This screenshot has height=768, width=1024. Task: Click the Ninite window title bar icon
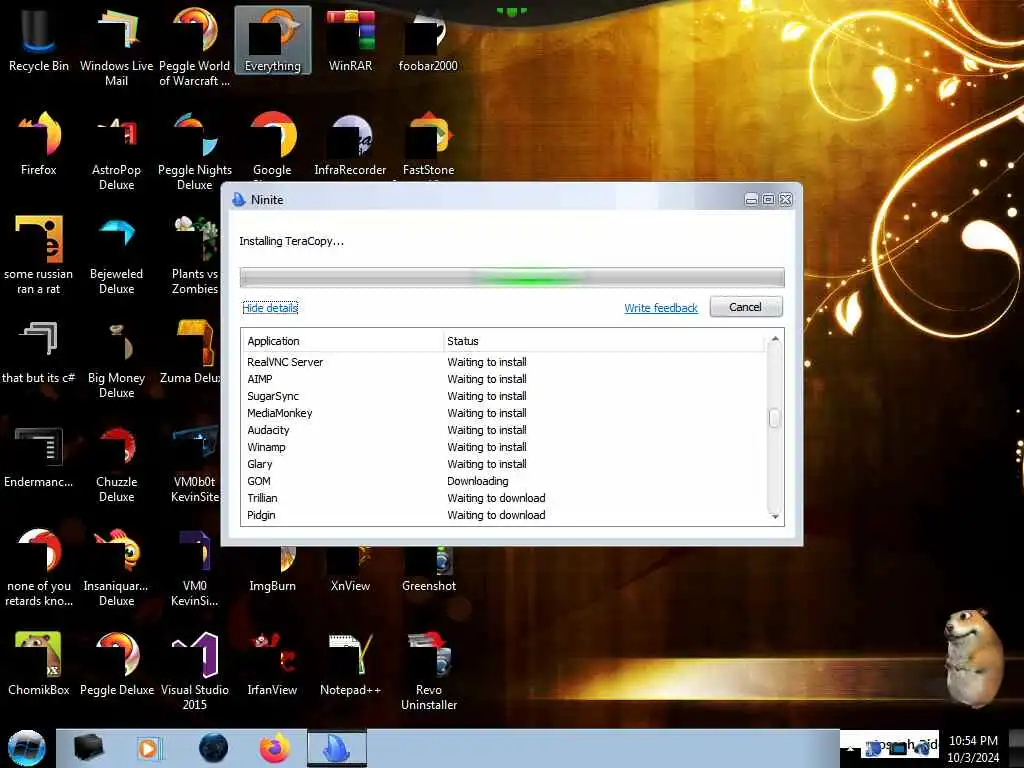point(238,200)
